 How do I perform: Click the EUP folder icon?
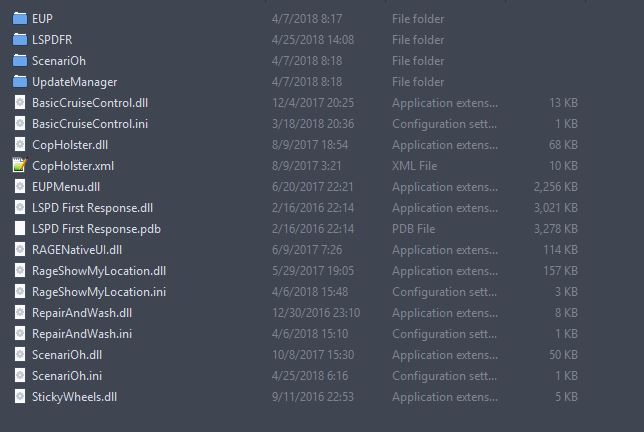coord(19,18)
